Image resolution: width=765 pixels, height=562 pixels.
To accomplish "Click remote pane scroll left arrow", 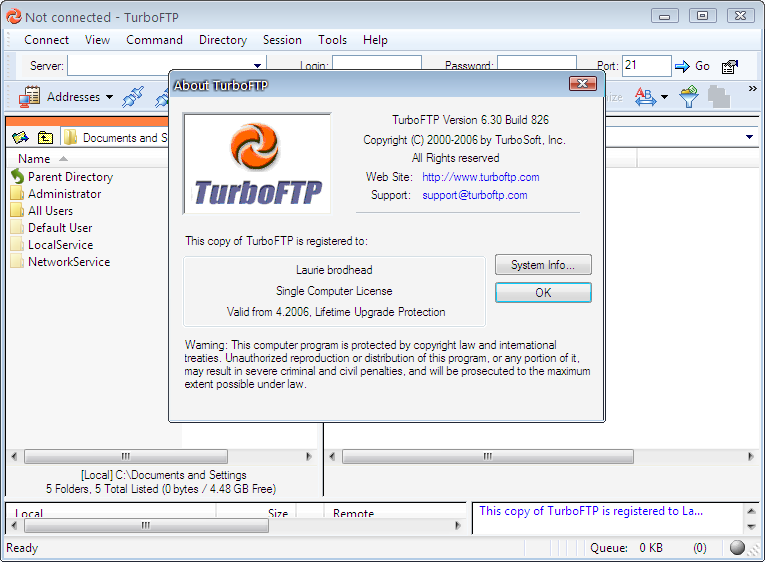I will pyautogui.click(x=332, y=457).
